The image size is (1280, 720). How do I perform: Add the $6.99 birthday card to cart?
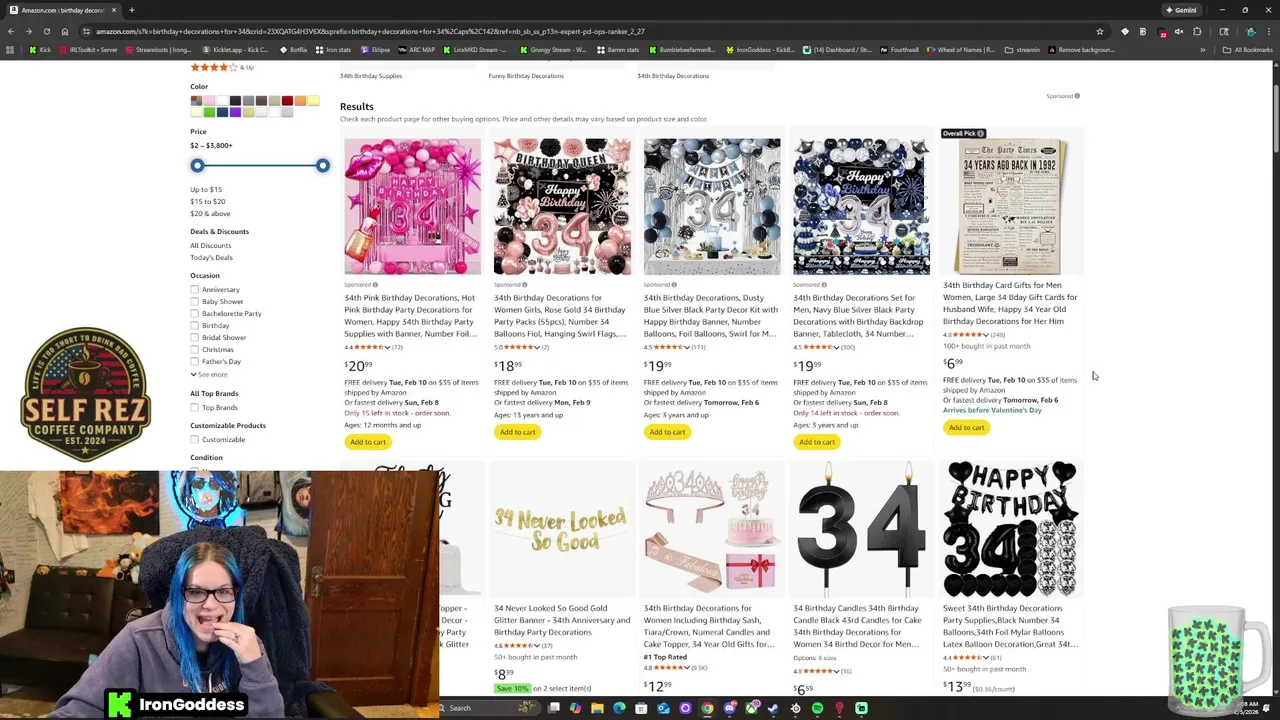point(966,428)
